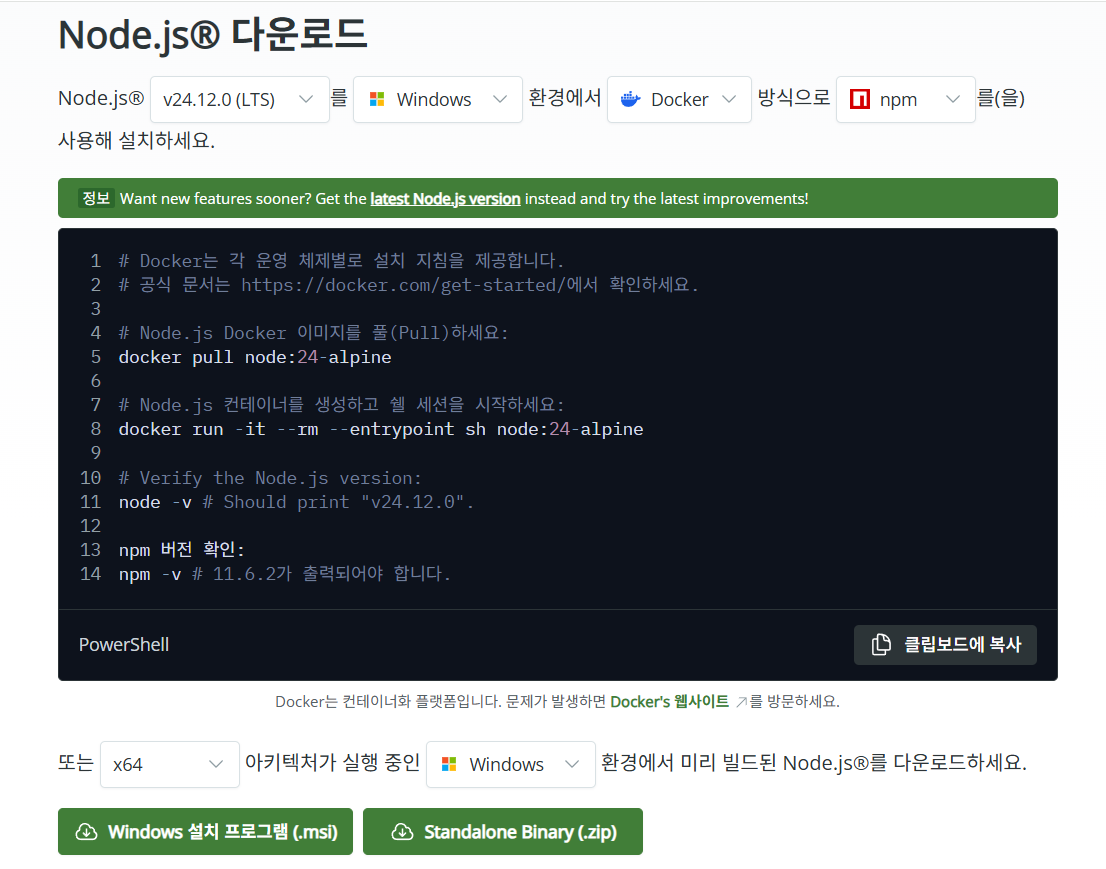Click the npm -v command on line 14
The height and width of the screenshot is (869, 1106).
coord(150,574)
